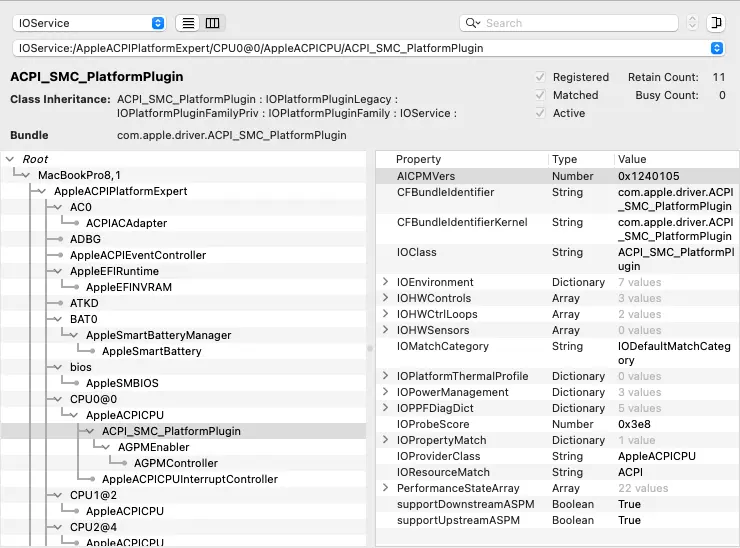Open the IOService plane dropdown
Image resolution: width=740 pixels, height=548 pixels.
point(89,23)
